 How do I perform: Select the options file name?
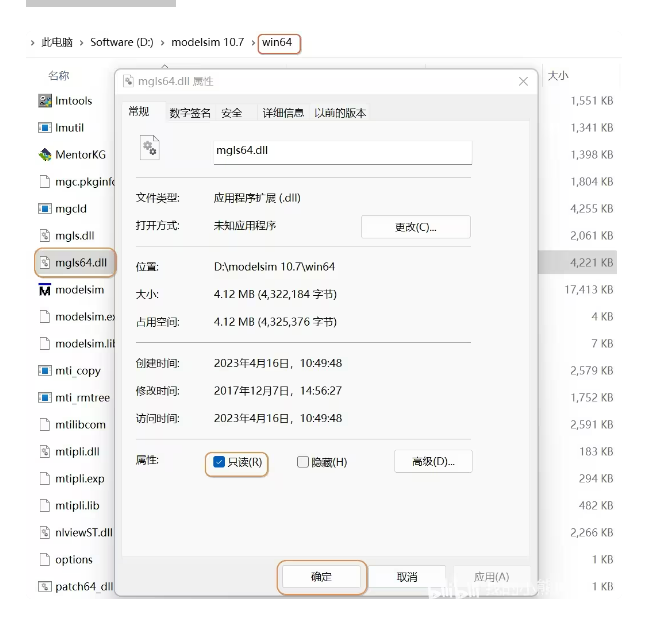click(74, 560)
